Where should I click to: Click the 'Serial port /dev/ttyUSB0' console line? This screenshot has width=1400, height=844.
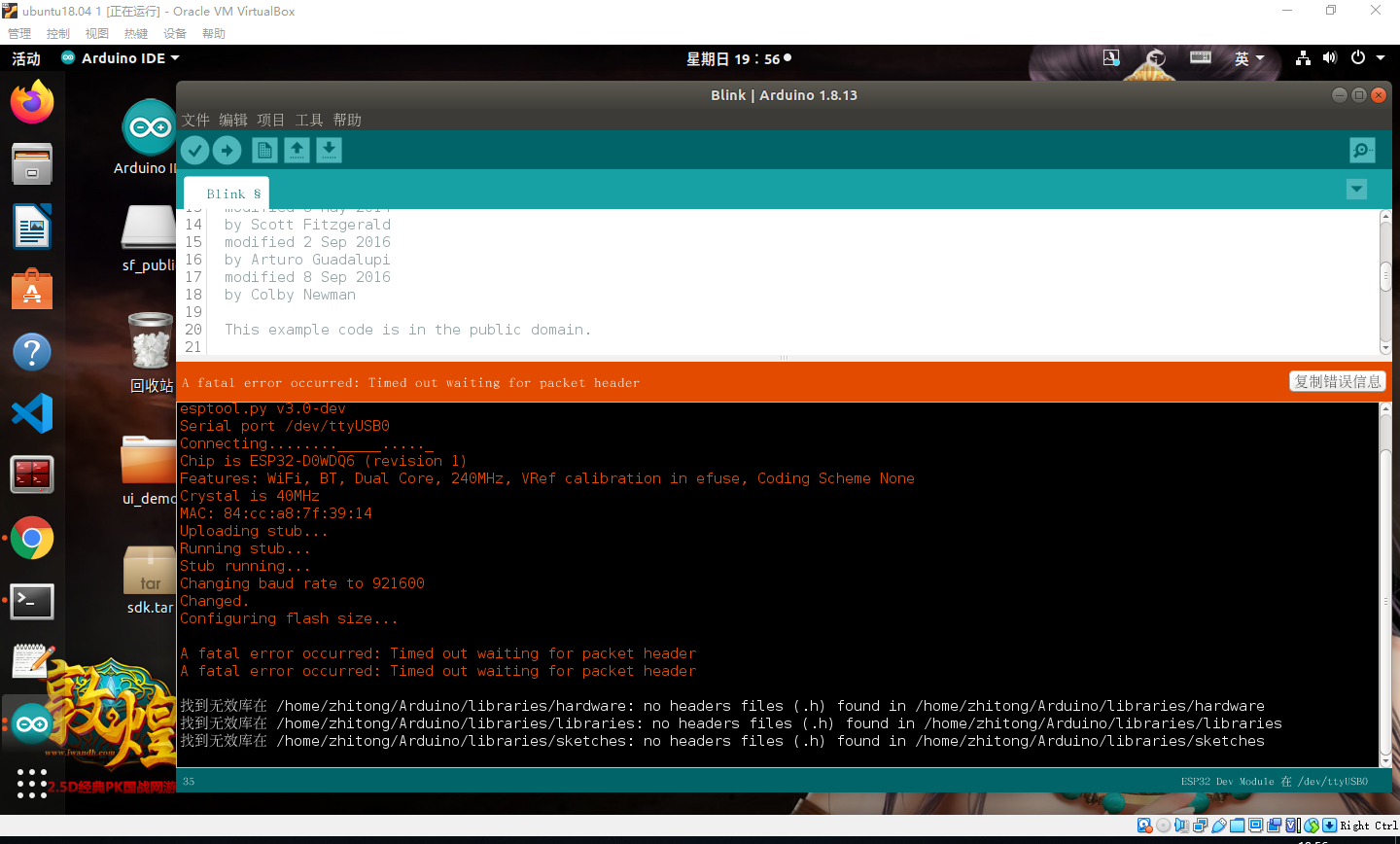[x=285, y=426]
